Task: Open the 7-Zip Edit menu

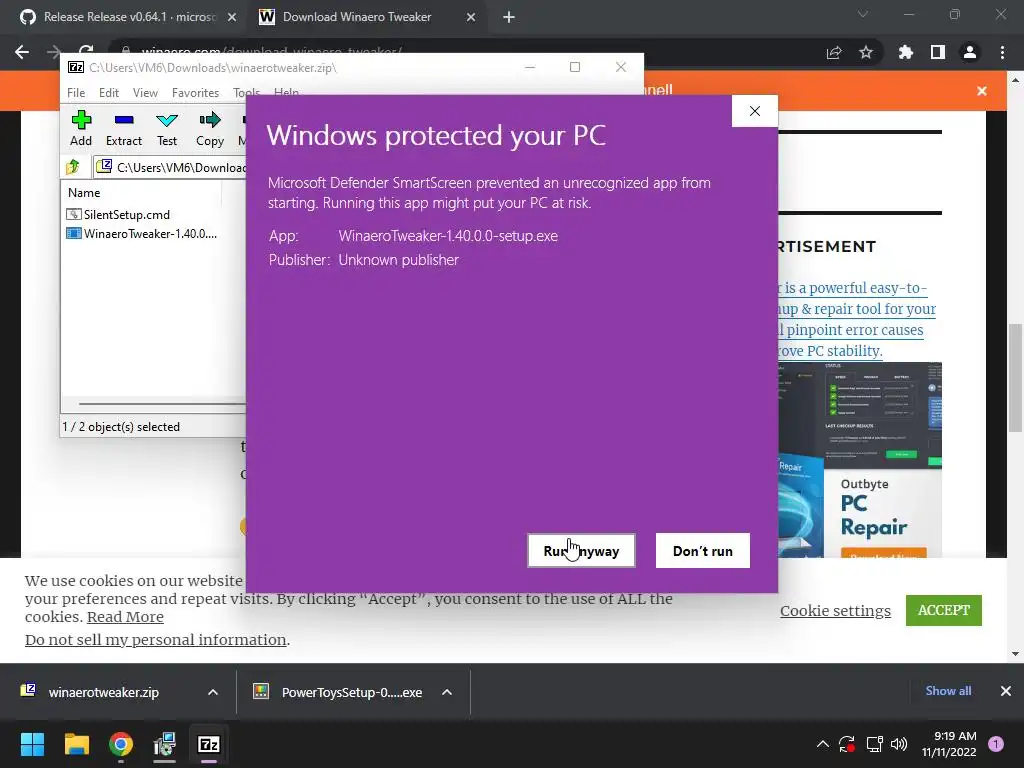Action: [108, 93]
